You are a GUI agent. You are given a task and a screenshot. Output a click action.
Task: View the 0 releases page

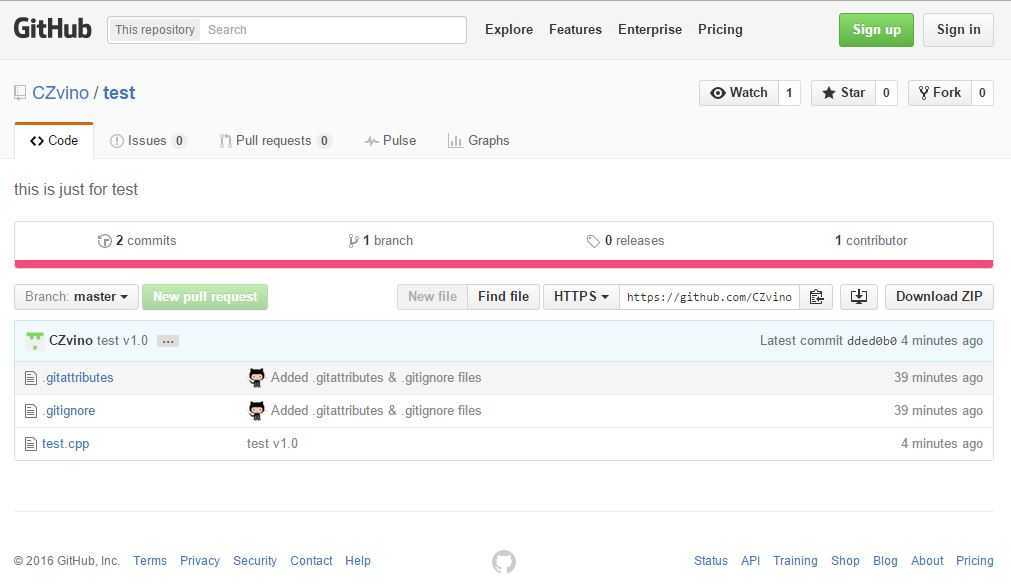(x=625, y=241)
